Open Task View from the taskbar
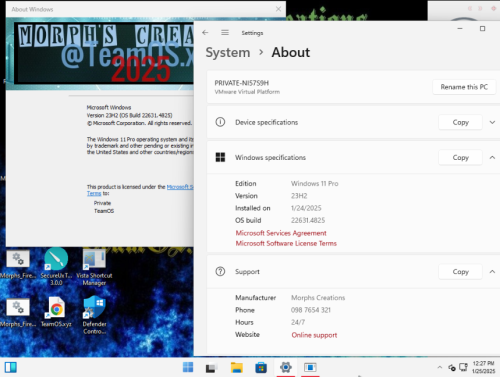Image resolution: width=500 pixels, height=377 pixels. click(x=211, y=367)
